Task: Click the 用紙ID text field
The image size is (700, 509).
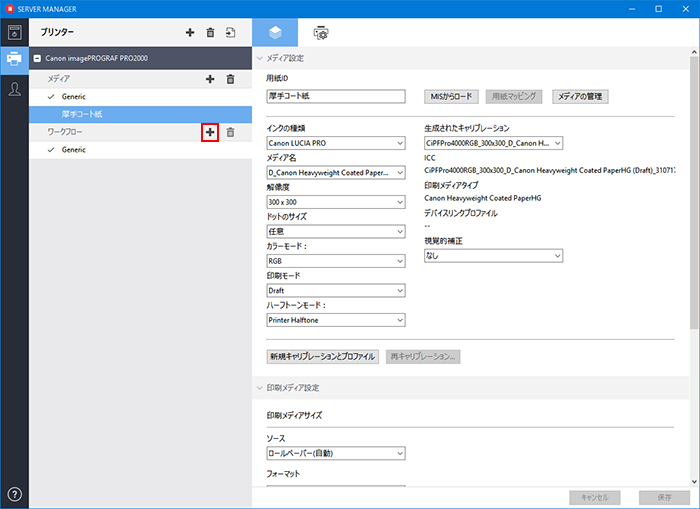Action: coord(335,97)
